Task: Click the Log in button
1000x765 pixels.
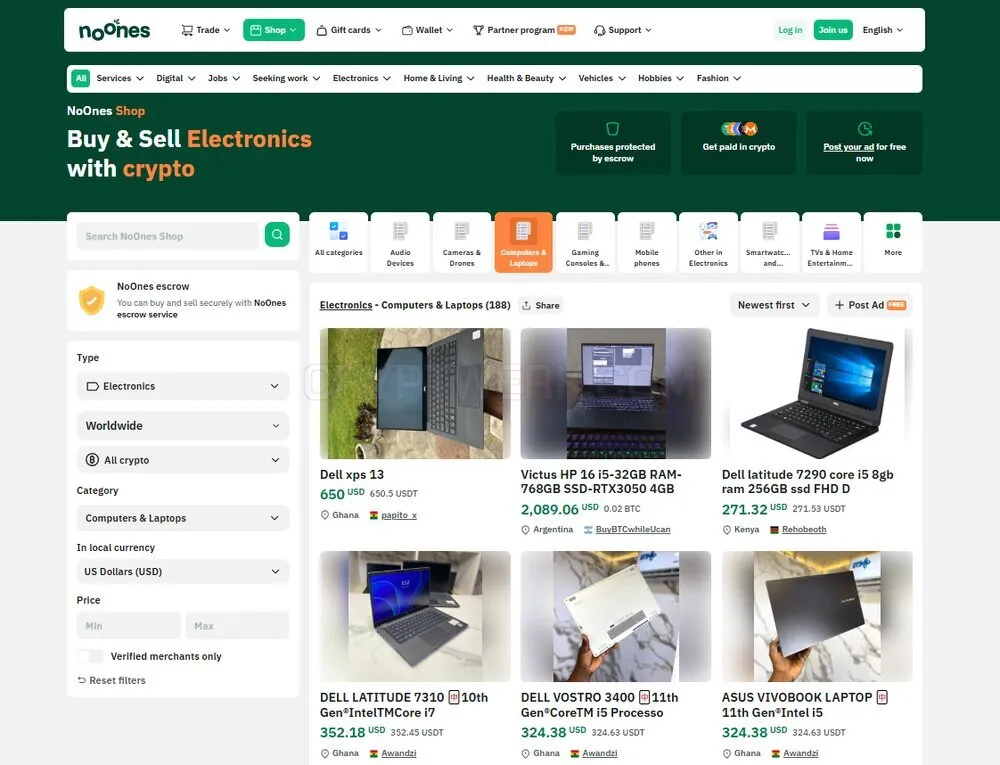Action: [790, 30]
